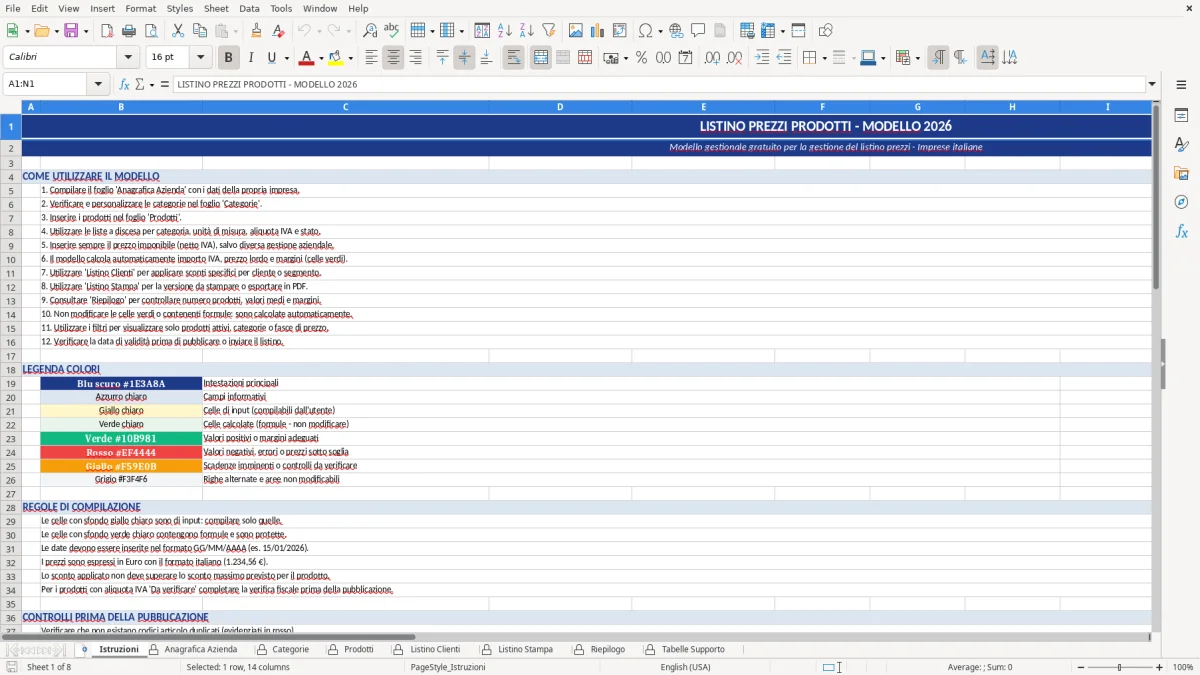The height and width of the screenshot is (675, 1200).
Task: Insert a hyperlink
Action: (x=676, y=31)
